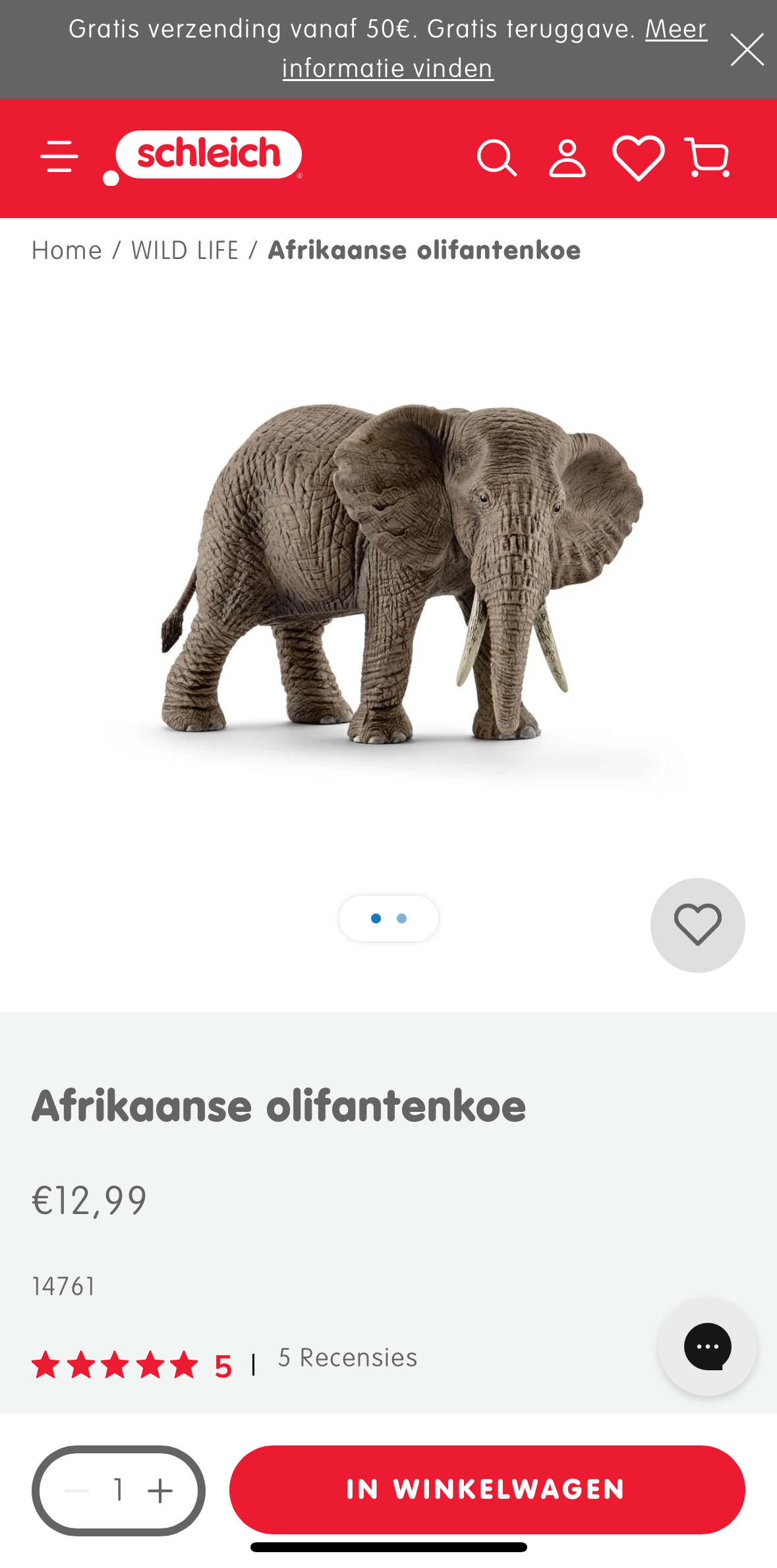Screen dimensions: 777x1568
Task: Open the search magnifier icon
Action: click(x=496, y=158)
